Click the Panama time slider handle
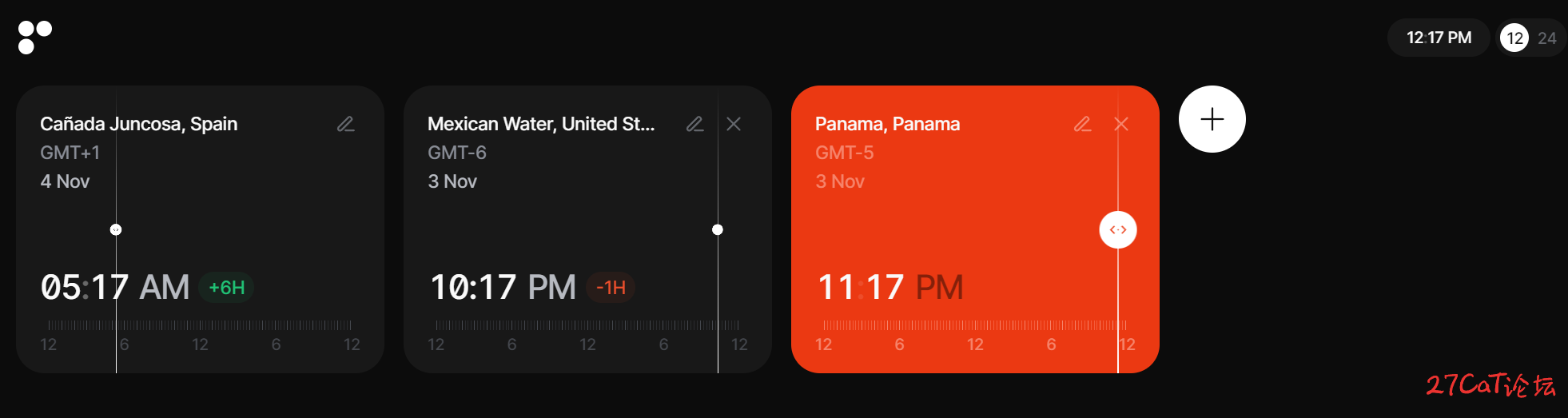Screen dimensions: 1568x418 pyautogui.click(x=1118, y=230)
